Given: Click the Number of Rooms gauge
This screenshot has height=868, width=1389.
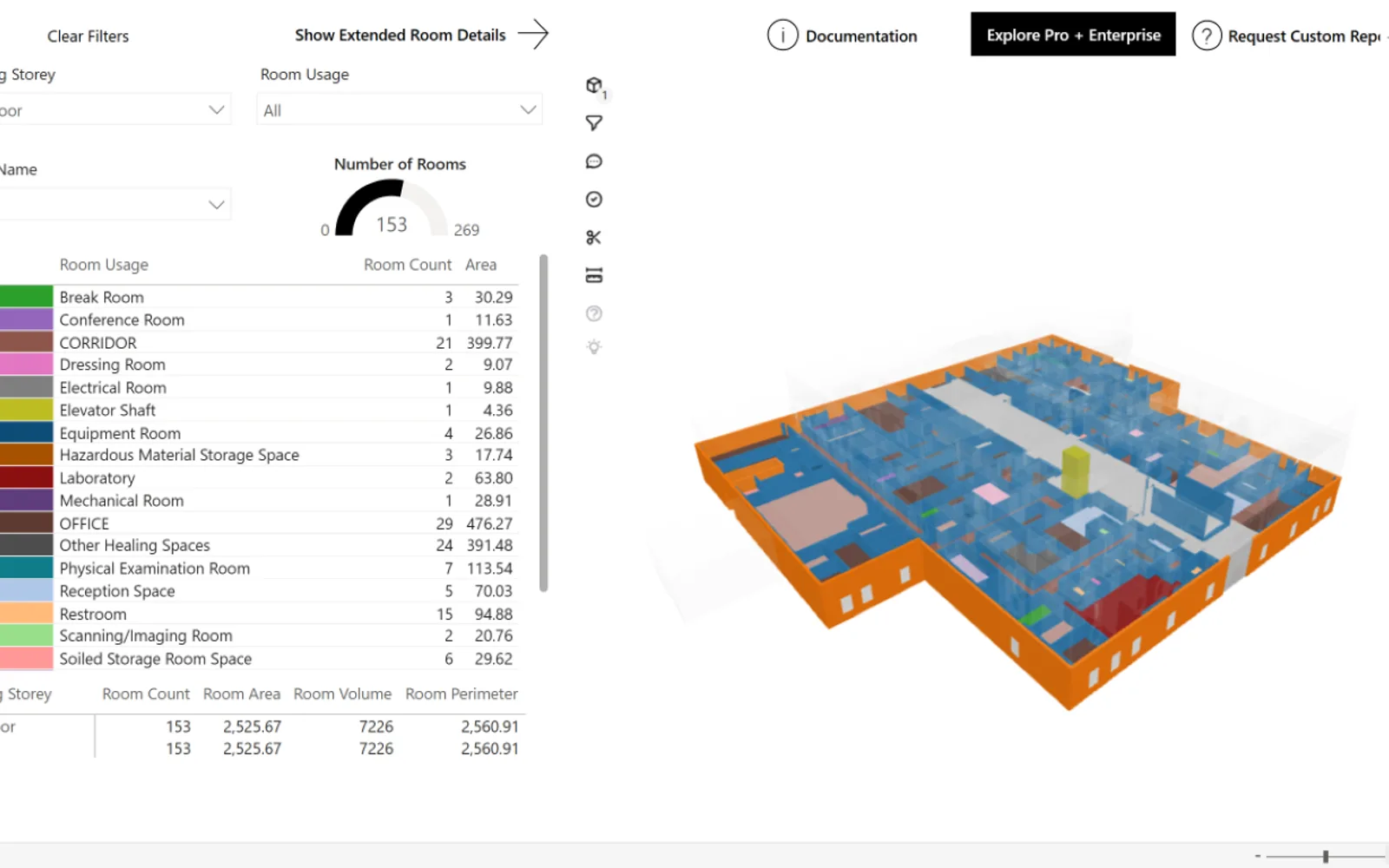Looking at the screenshot, I should pyautogui.click(x=392, y=207).
